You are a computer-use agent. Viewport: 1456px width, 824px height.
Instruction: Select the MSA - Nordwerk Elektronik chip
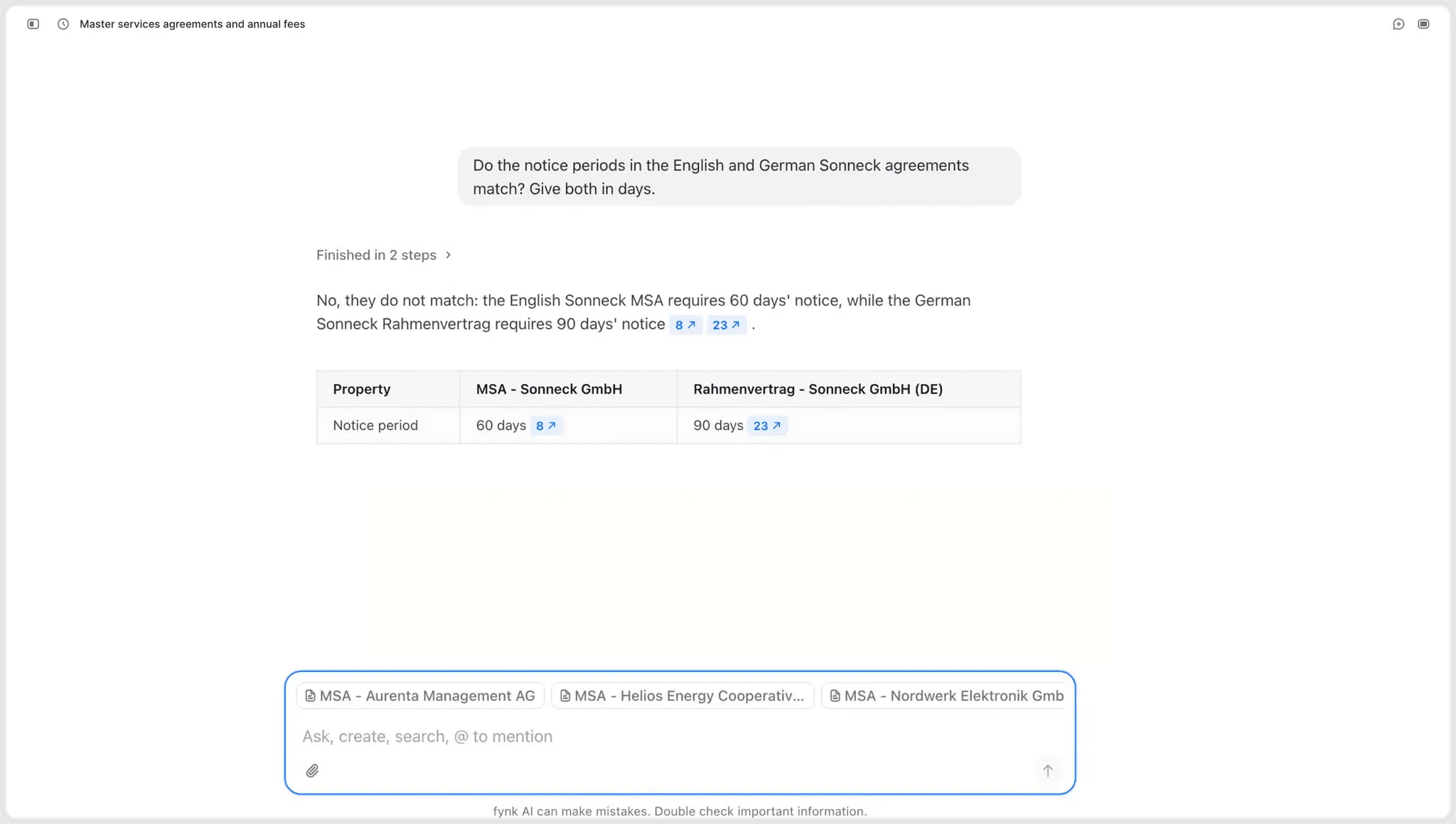point(945,696)
